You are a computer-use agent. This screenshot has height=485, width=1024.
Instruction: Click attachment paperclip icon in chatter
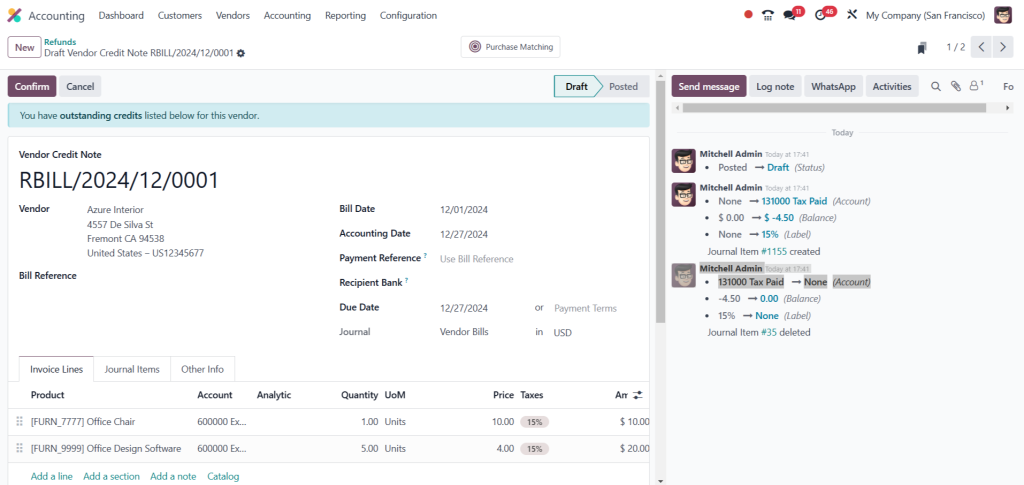[955, 86]
